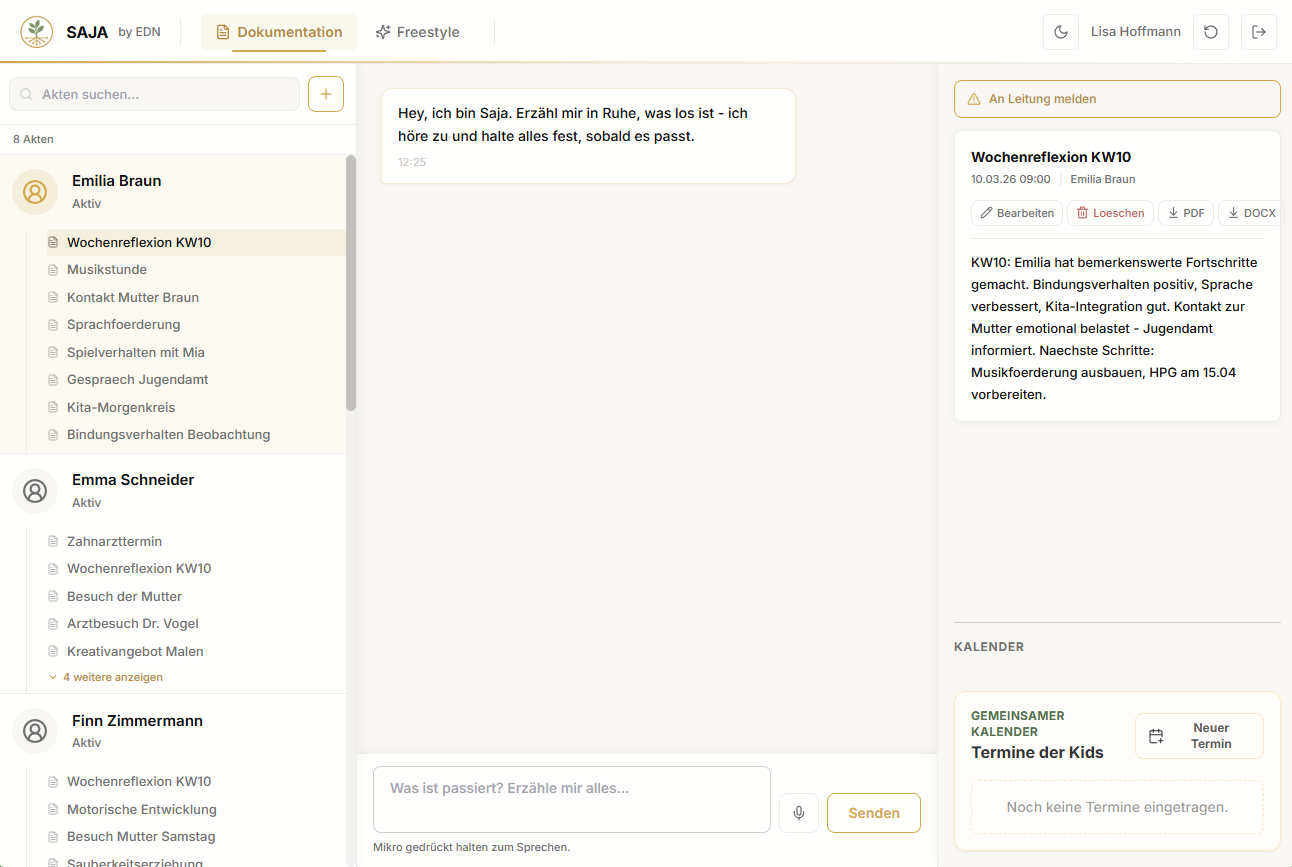This screenshot has width=1292, height=867.
Task: Download the entry as PDF
Action: (1185, 213)
